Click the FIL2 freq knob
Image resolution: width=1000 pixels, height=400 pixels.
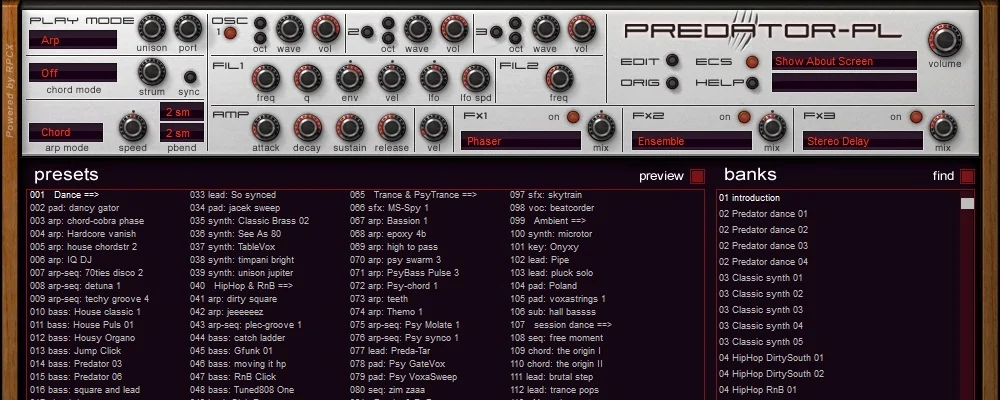point(559,78)
